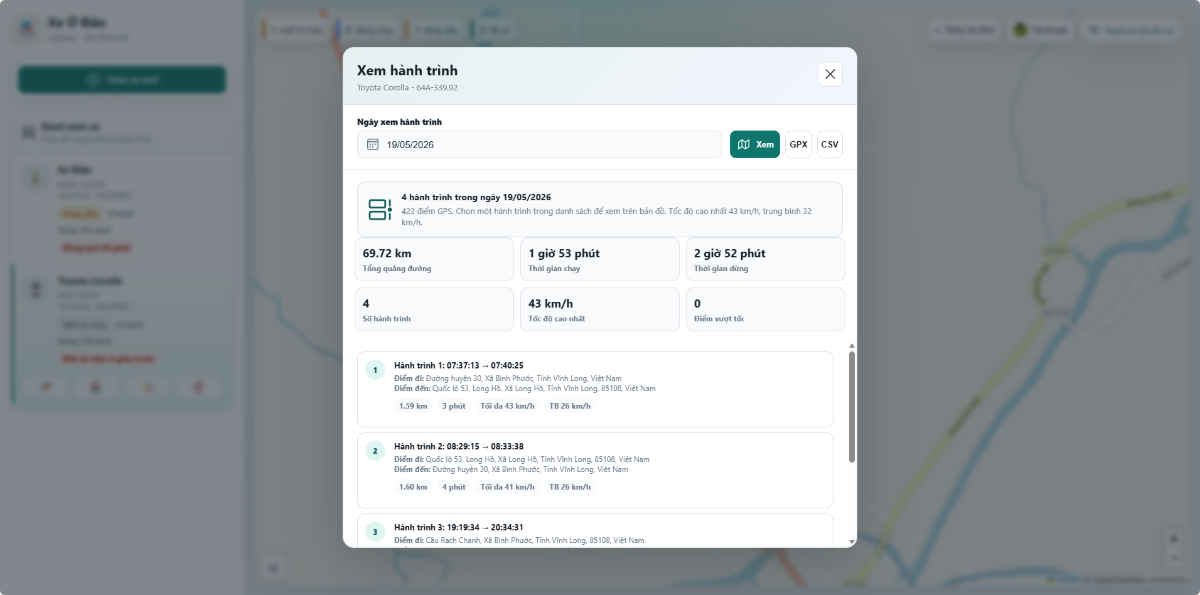Click the 1.60 km tag in journey 2

coord(413,487)
